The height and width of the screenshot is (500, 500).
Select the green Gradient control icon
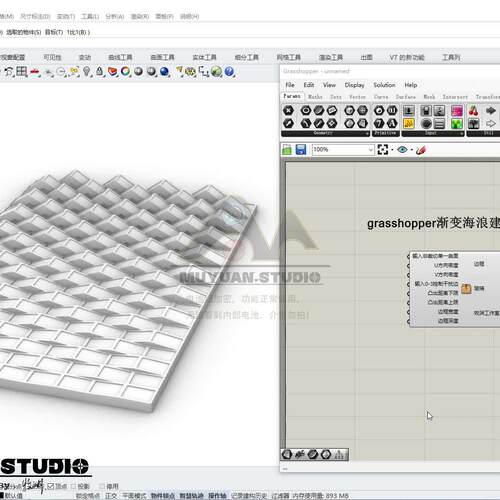pos(457,124)
